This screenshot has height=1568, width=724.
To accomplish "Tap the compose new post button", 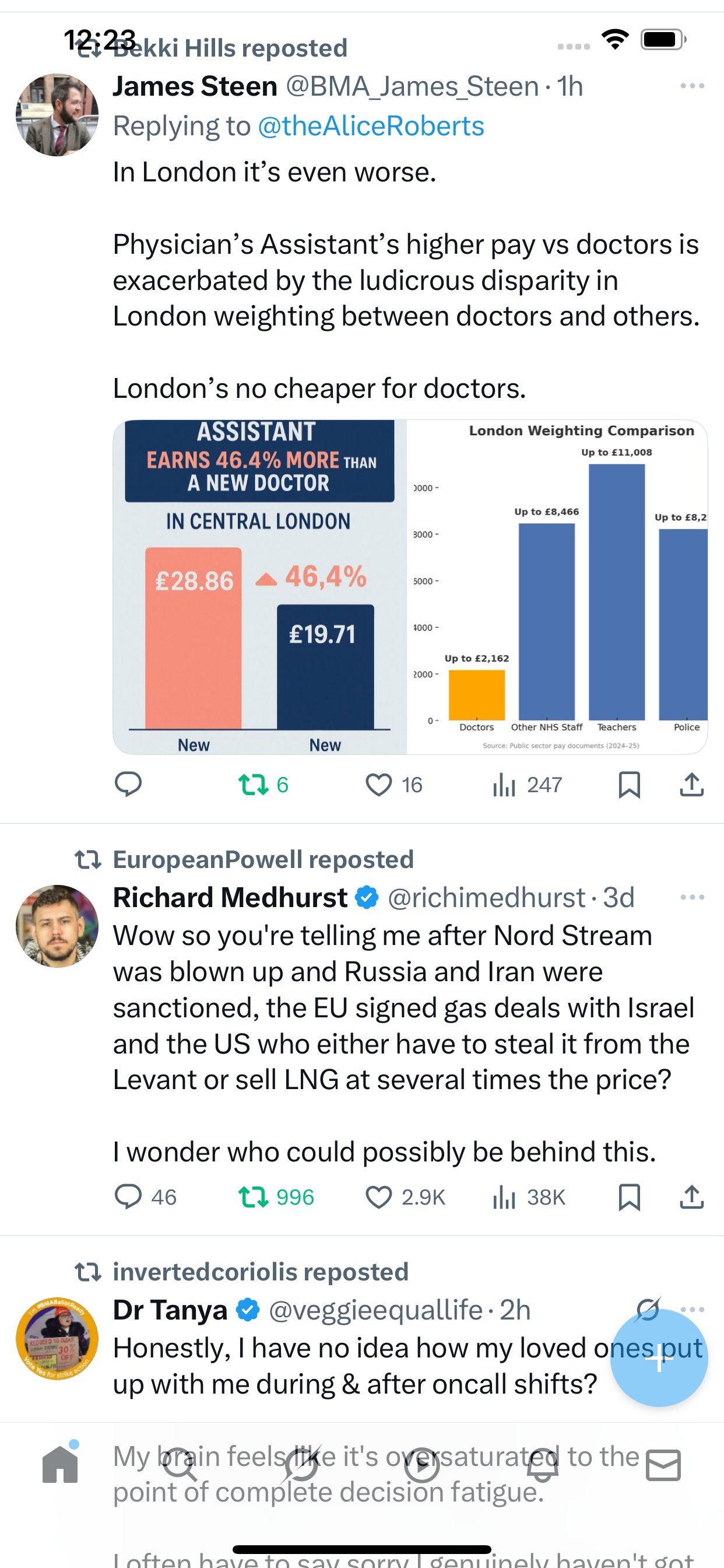I will pos(658,1358).
